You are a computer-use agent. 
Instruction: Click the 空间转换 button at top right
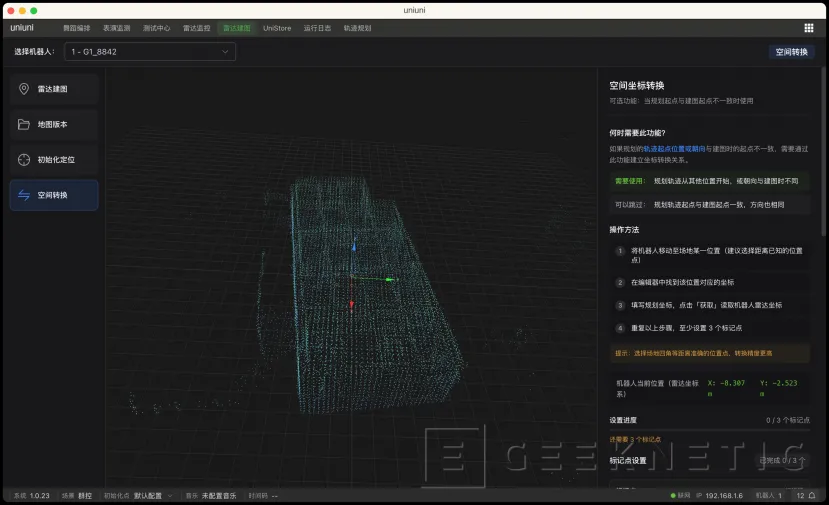coord(791,52)
